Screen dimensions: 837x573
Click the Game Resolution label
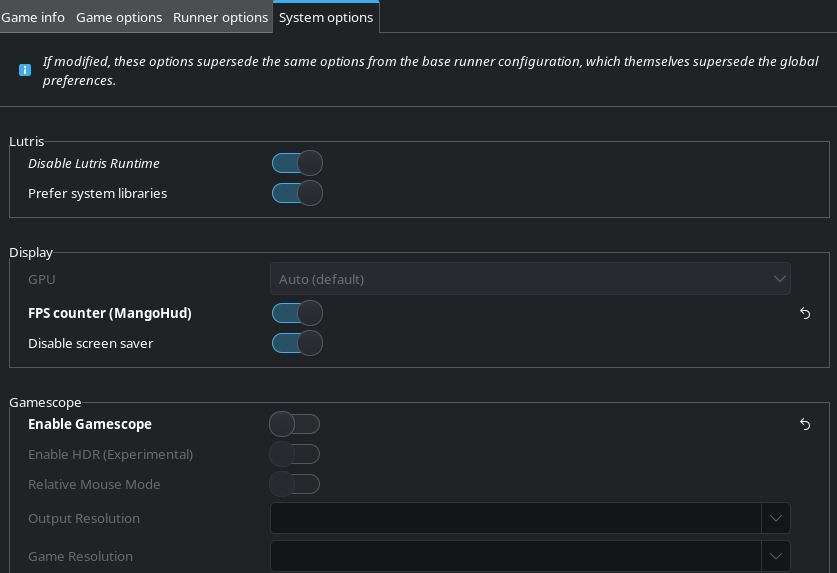tap(81, 556)
